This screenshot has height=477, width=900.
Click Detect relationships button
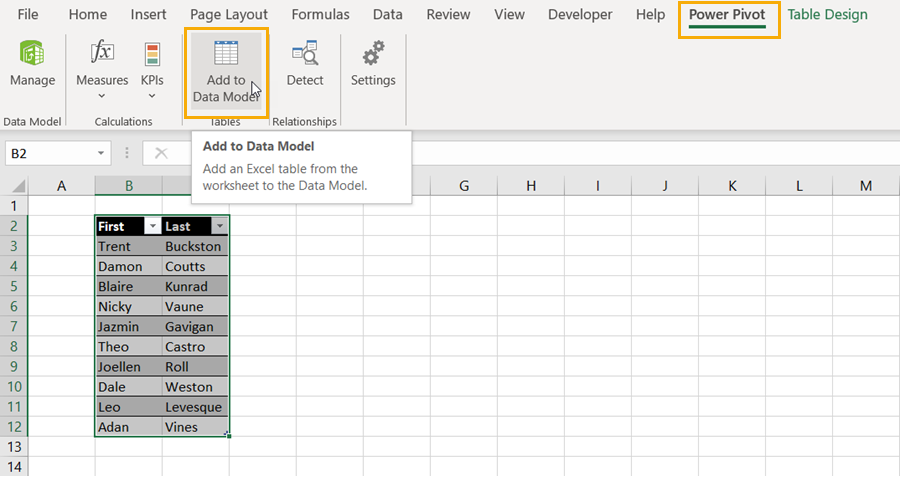tap(305, 64)
